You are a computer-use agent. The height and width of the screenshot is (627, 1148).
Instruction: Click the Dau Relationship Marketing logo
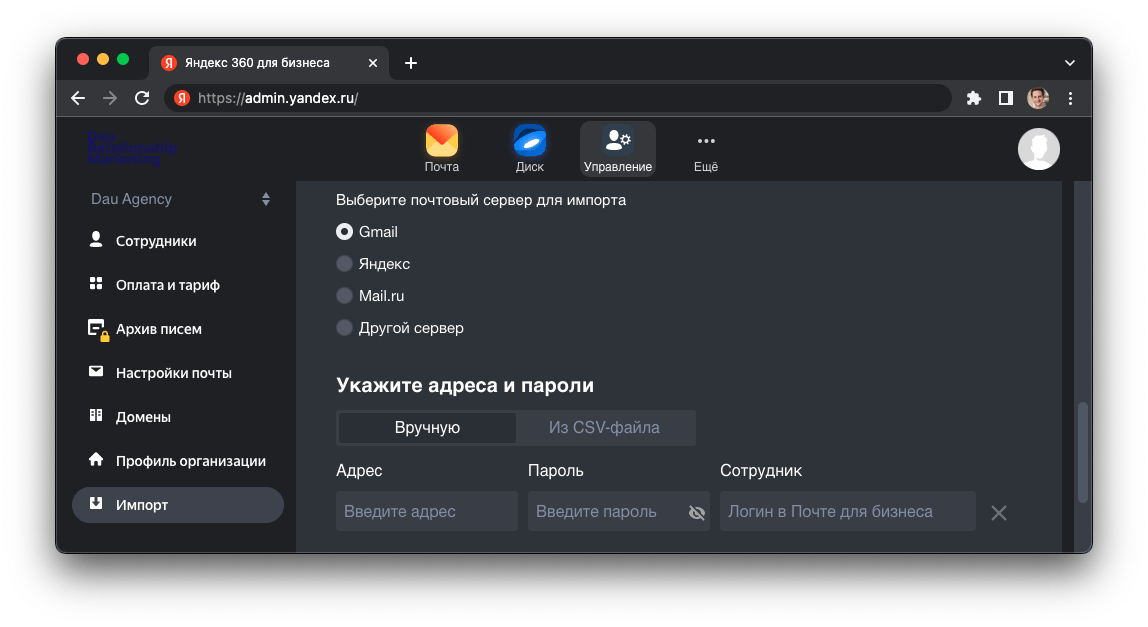click(132, 148)
